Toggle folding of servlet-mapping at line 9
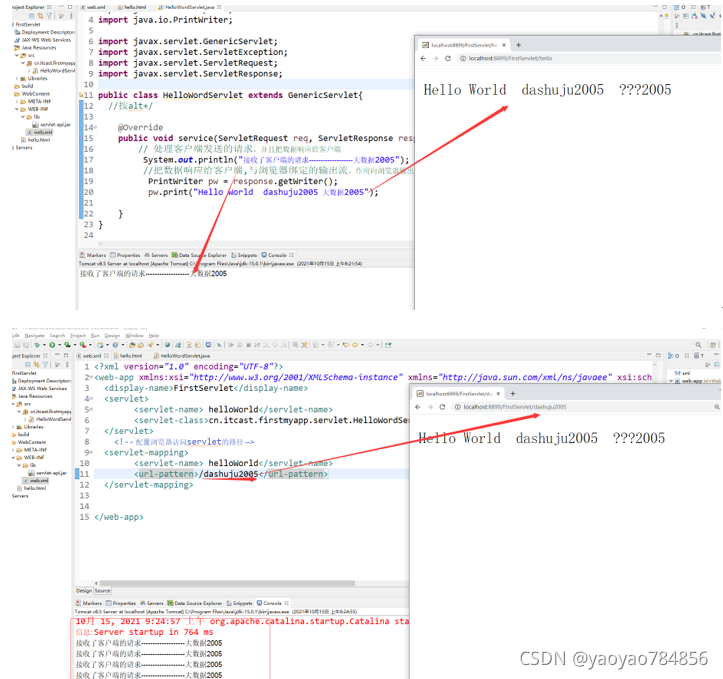Image resolution: width=723 pixels, height=679 pixels. [91, 453]
